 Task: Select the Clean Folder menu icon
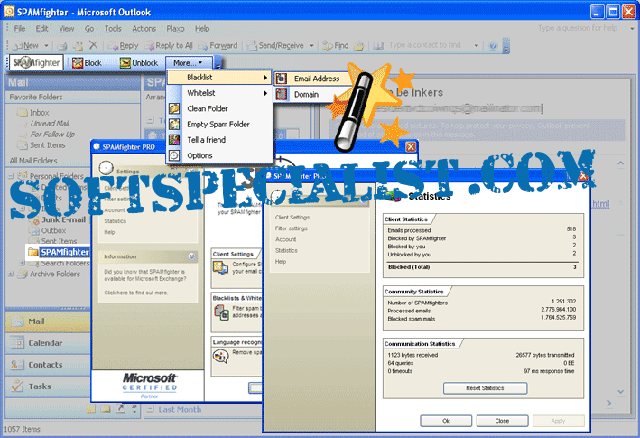[176, 108]
